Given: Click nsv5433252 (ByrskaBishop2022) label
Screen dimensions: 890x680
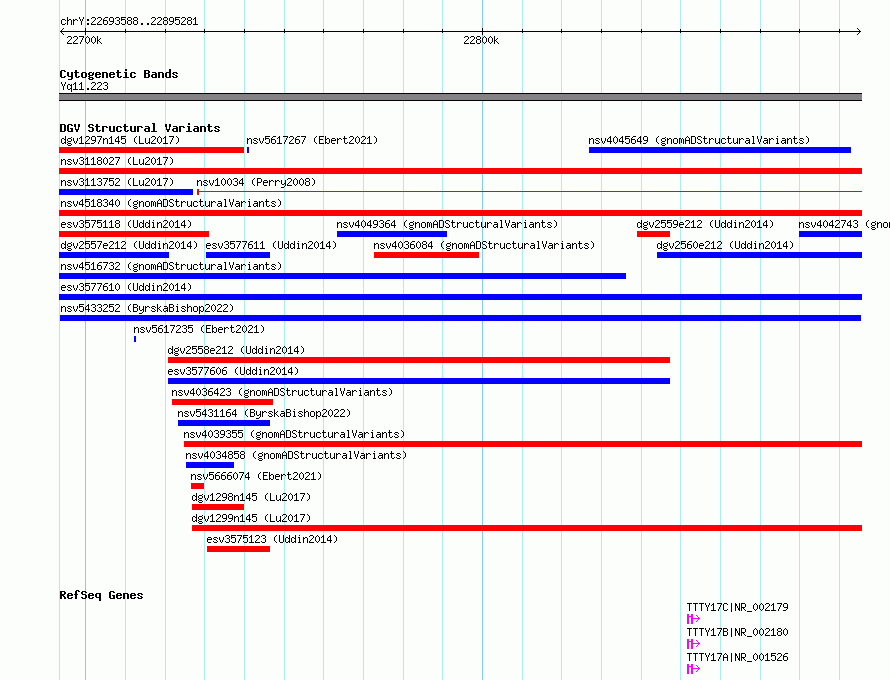Looking at the screenshot, I should click(x=147, y=308).
